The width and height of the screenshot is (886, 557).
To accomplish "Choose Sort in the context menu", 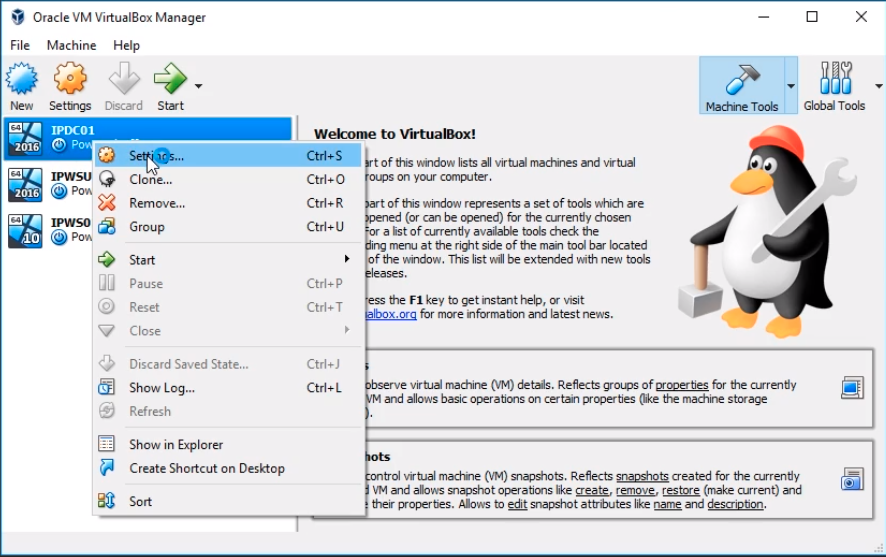I will [x=229, y=501].
